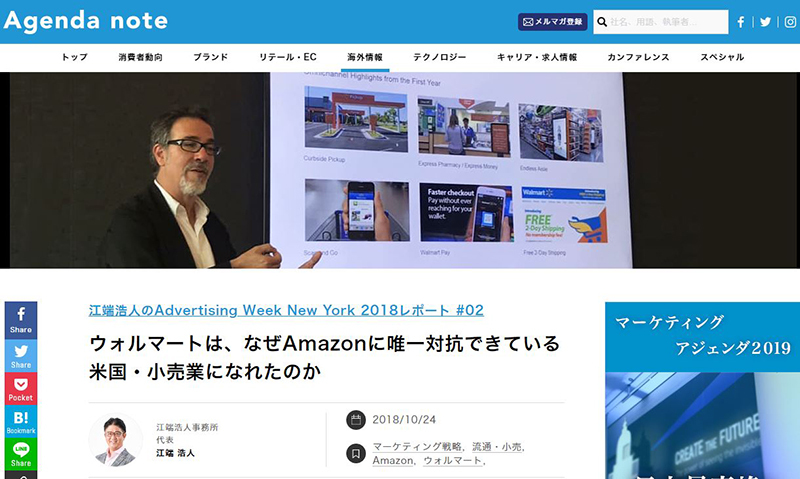Click the search magnifier icon
This screenshot has width=800, height=479.
pyautogui.click(x=601, y=22)
